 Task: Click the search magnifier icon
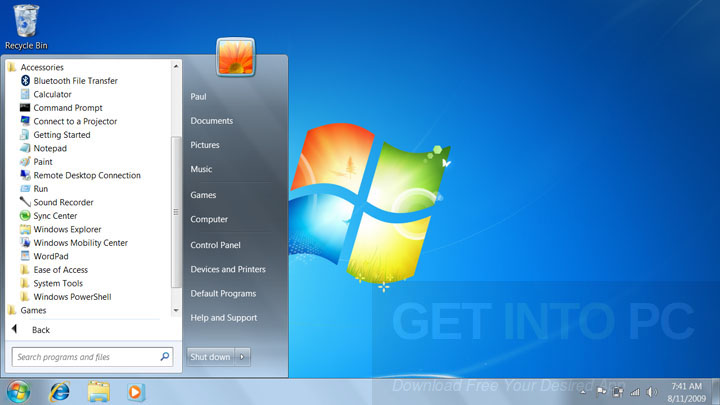(x=165, y=356)
